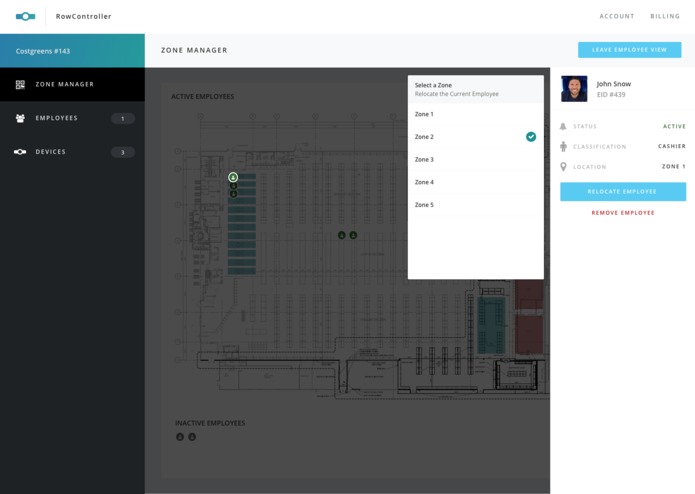
Task: Click the Active Employees label
Action: 203,97
